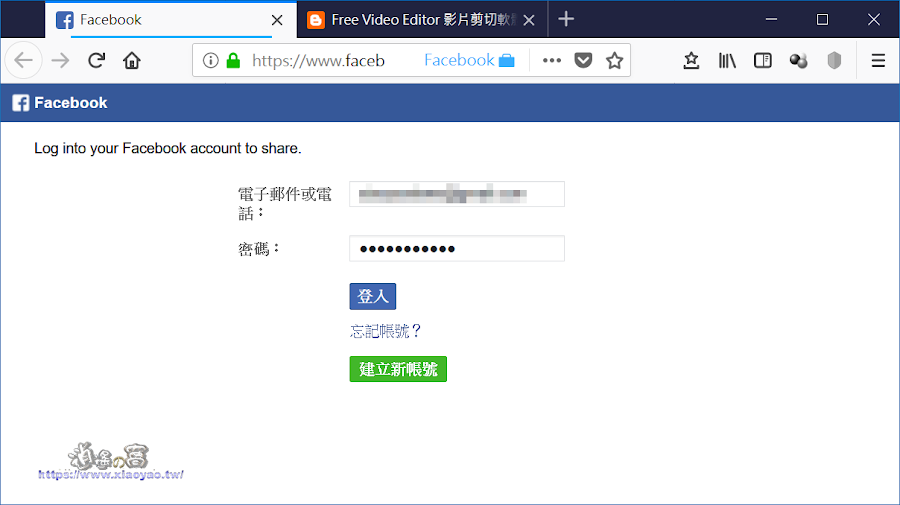Click the email or phone input field
Viewport: 900px width, 505px height.
(457, 194)
